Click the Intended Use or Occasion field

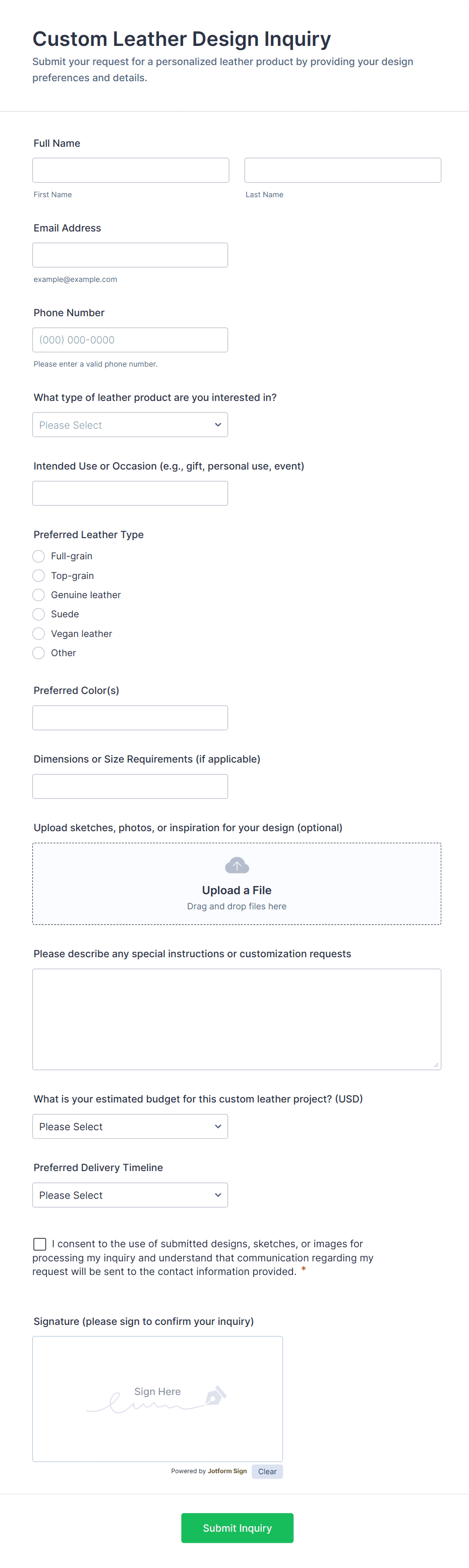(130, 494)
